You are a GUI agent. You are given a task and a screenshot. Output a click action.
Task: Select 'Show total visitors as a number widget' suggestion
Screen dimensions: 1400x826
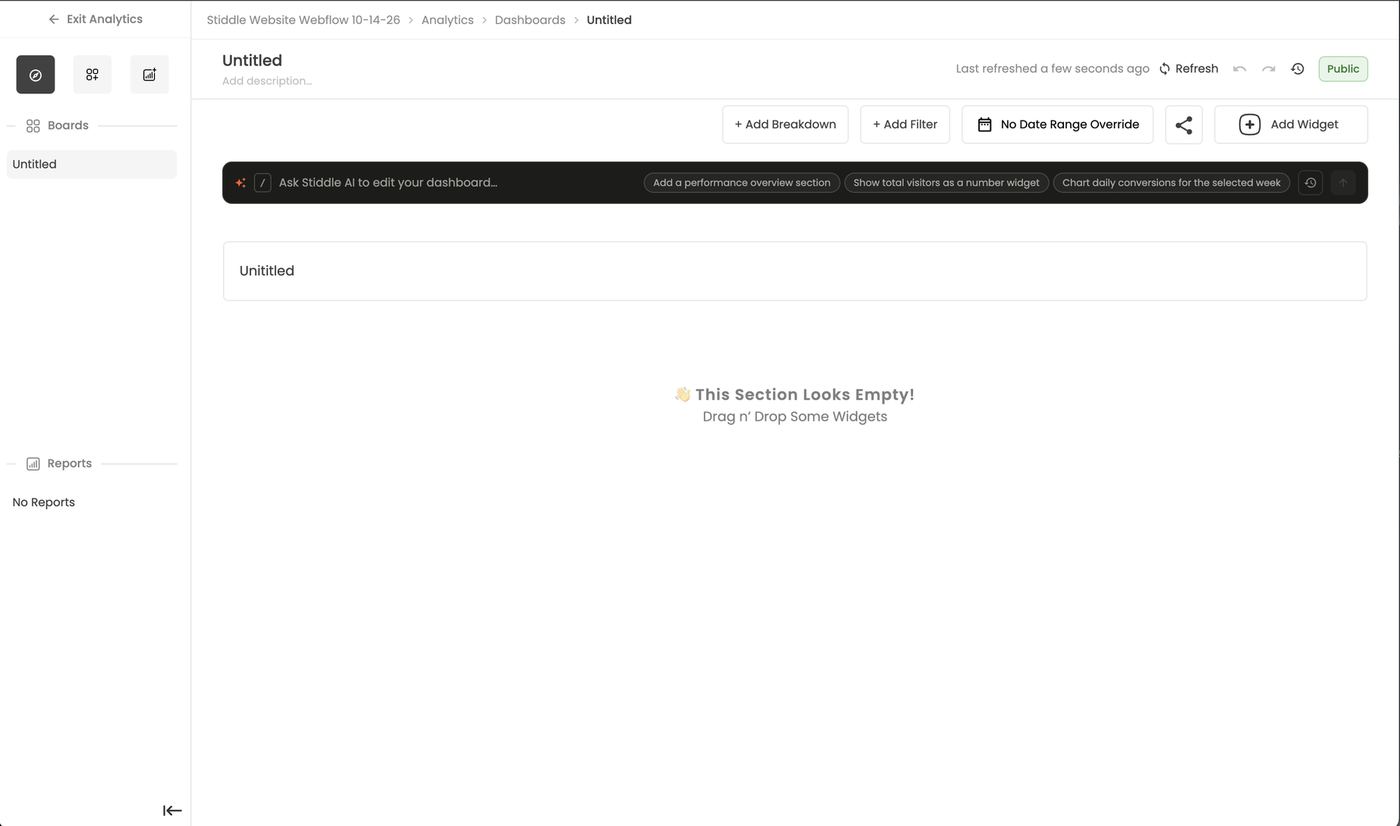[x=946, y=183]
